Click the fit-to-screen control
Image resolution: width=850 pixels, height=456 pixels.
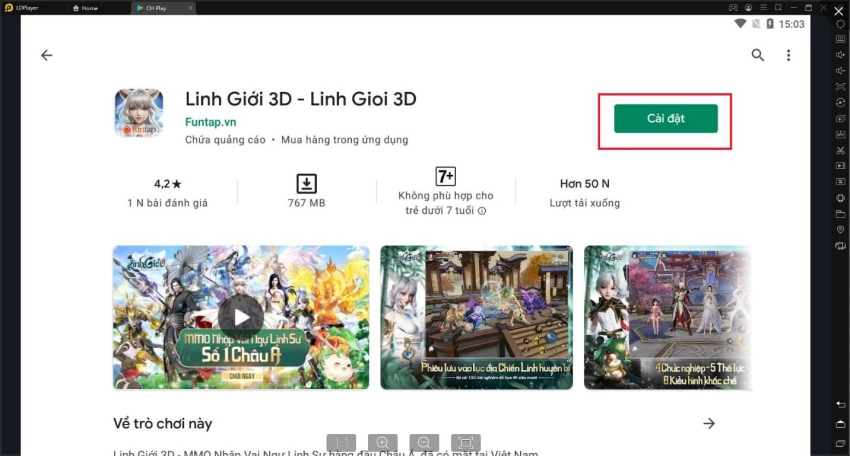[466, 442]
